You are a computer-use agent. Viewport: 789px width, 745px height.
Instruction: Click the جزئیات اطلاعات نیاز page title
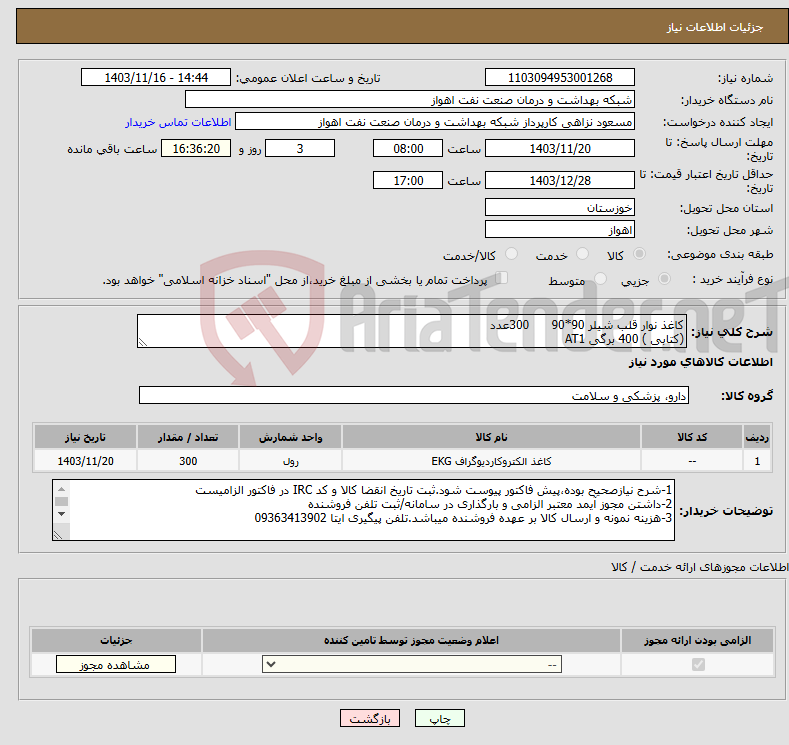715,27
